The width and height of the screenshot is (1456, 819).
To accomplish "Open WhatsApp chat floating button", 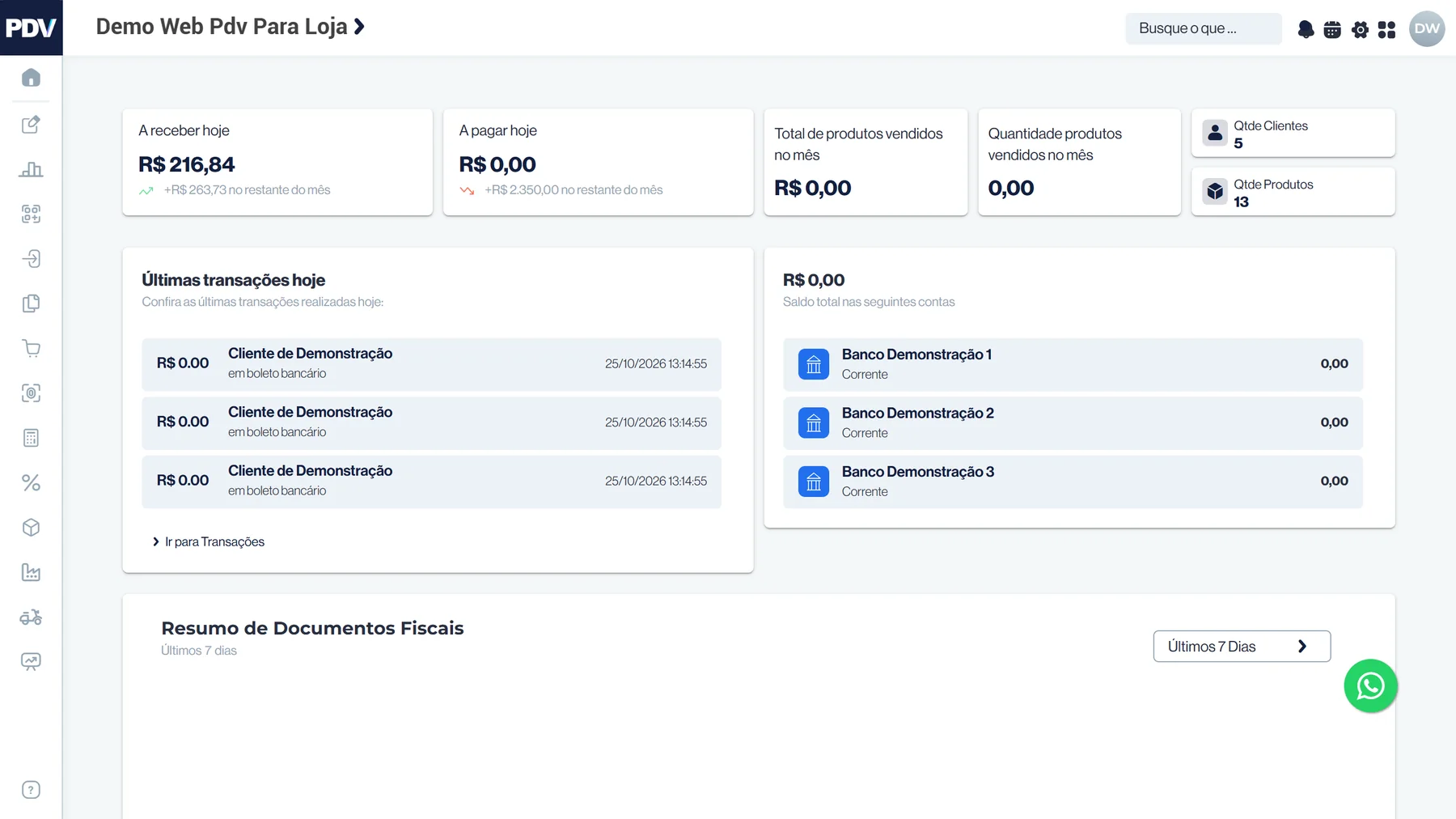I will 1370,686.
